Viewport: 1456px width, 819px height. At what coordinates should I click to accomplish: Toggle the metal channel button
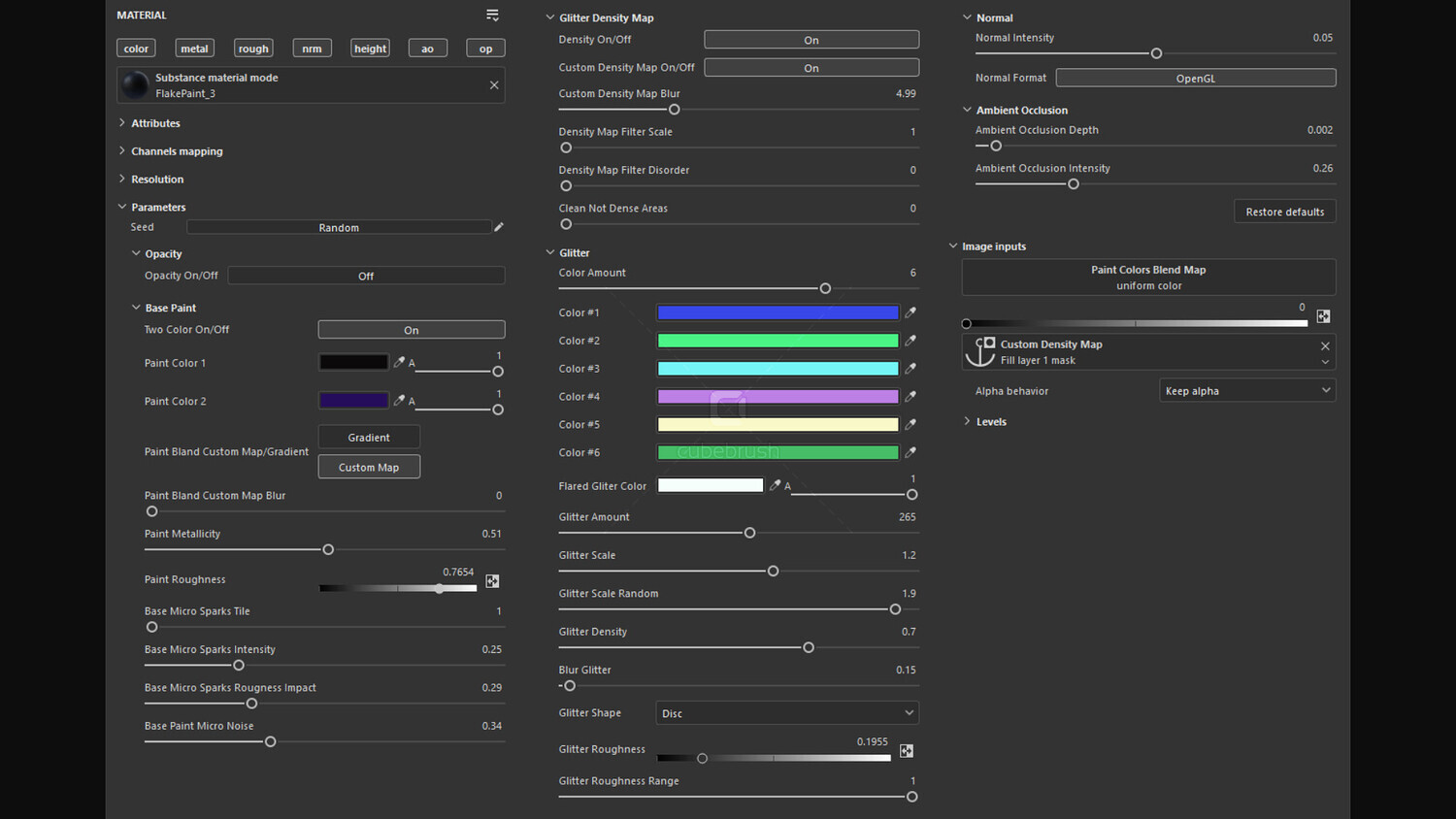tap(194, 49)
